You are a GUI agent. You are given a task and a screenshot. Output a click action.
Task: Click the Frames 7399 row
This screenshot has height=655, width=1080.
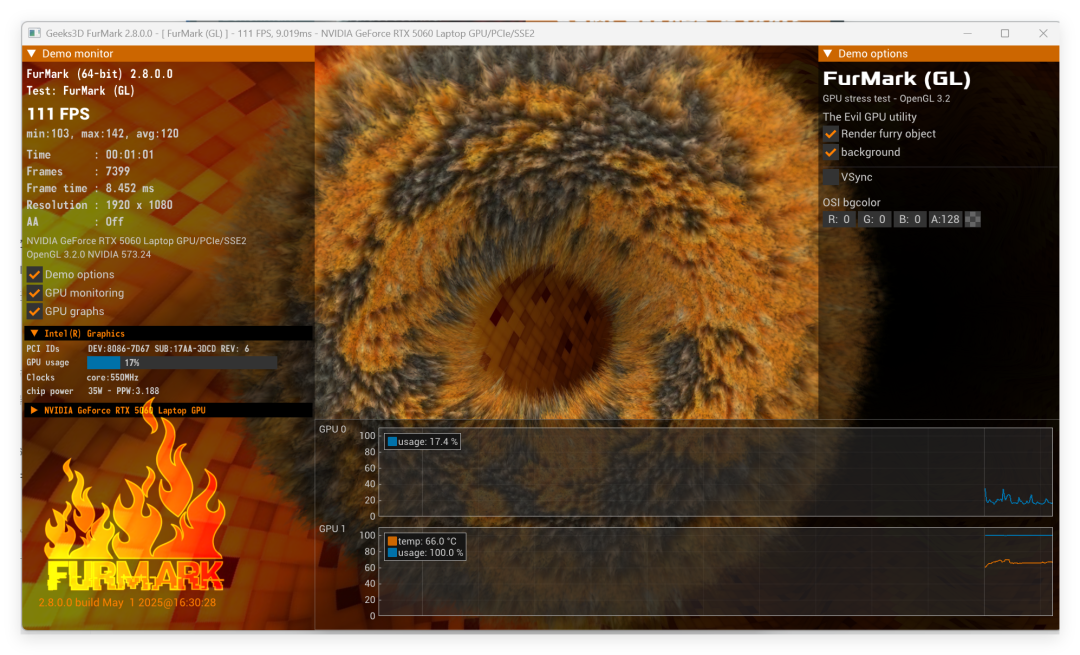pyautogui.click(x=78, y=171)
